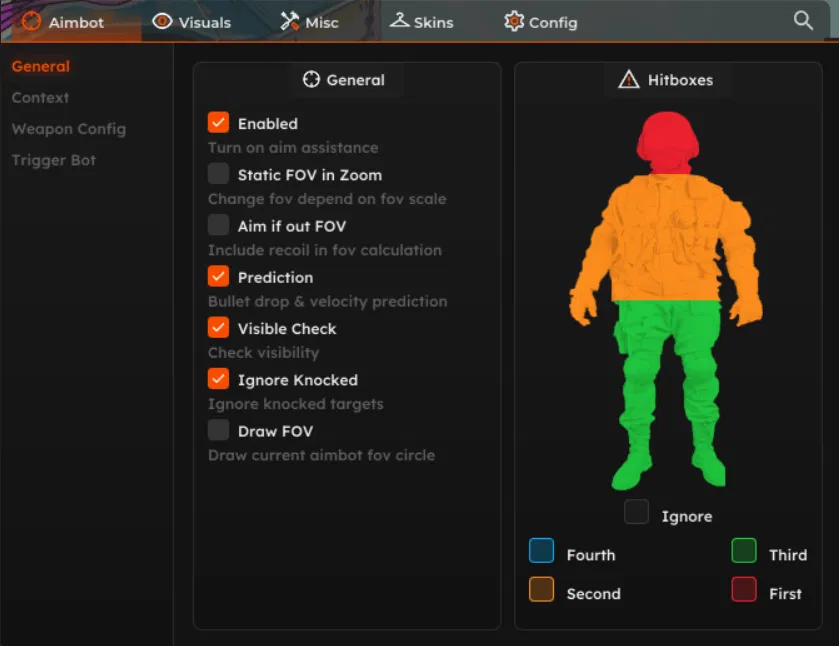The height and width of the screenshot is (646, 839).
Task: Turn off the Prediction checkbox
Action: pyautogui.click(x=218, y=277)
